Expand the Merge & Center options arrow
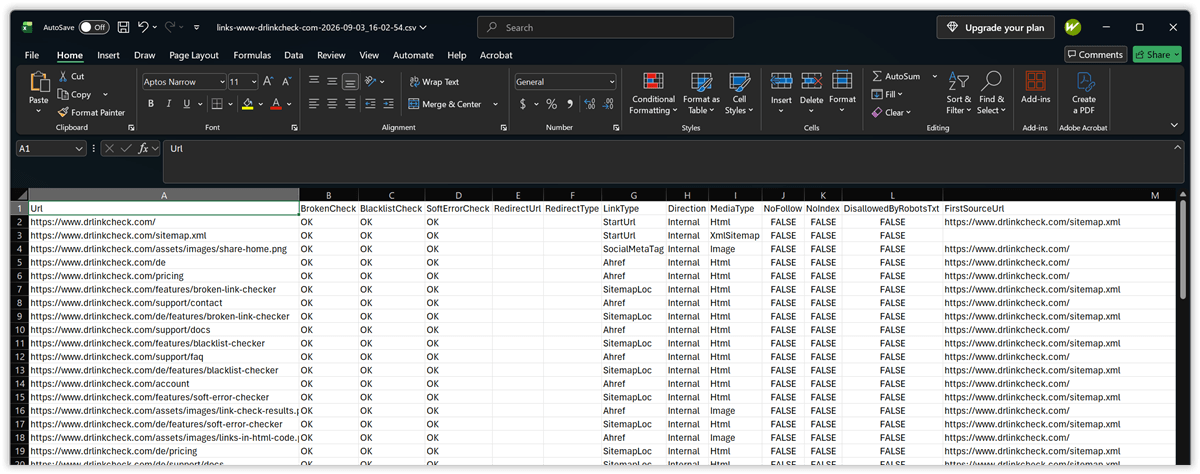This screenshot has width=1200, height=474. pos(494,104)
